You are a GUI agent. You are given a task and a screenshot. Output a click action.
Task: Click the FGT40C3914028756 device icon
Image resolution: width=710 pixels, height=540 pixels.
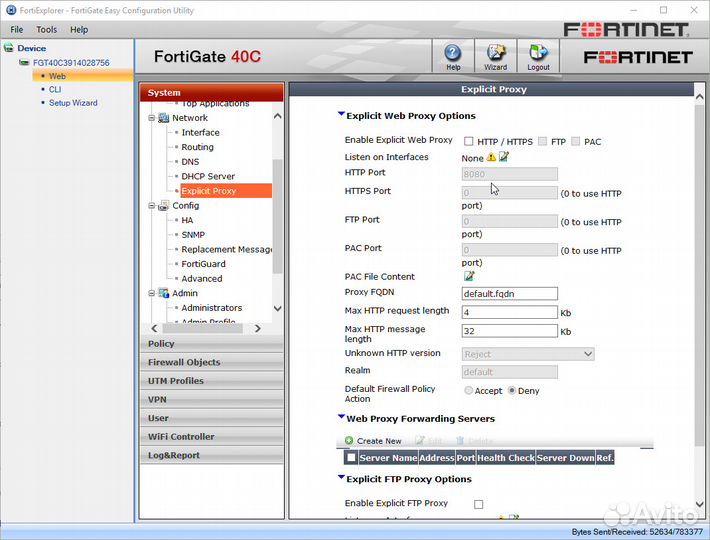pyautogui.click(x=24, y=62)
